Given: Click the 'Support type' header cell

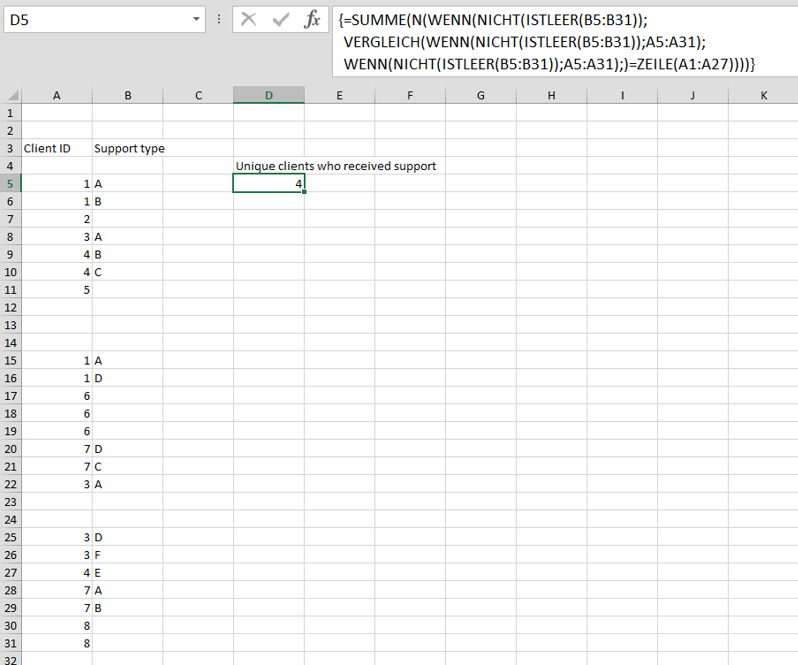Looking at the screenshot, I should 128,148.
